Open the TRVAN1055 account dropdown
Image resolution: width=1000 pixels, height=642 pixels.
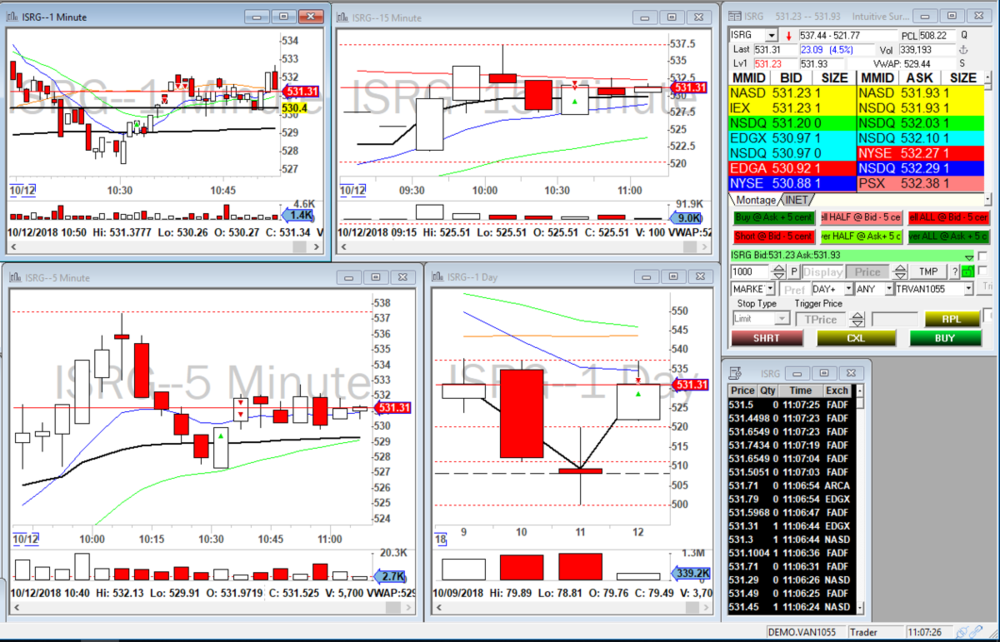point(968,289)
